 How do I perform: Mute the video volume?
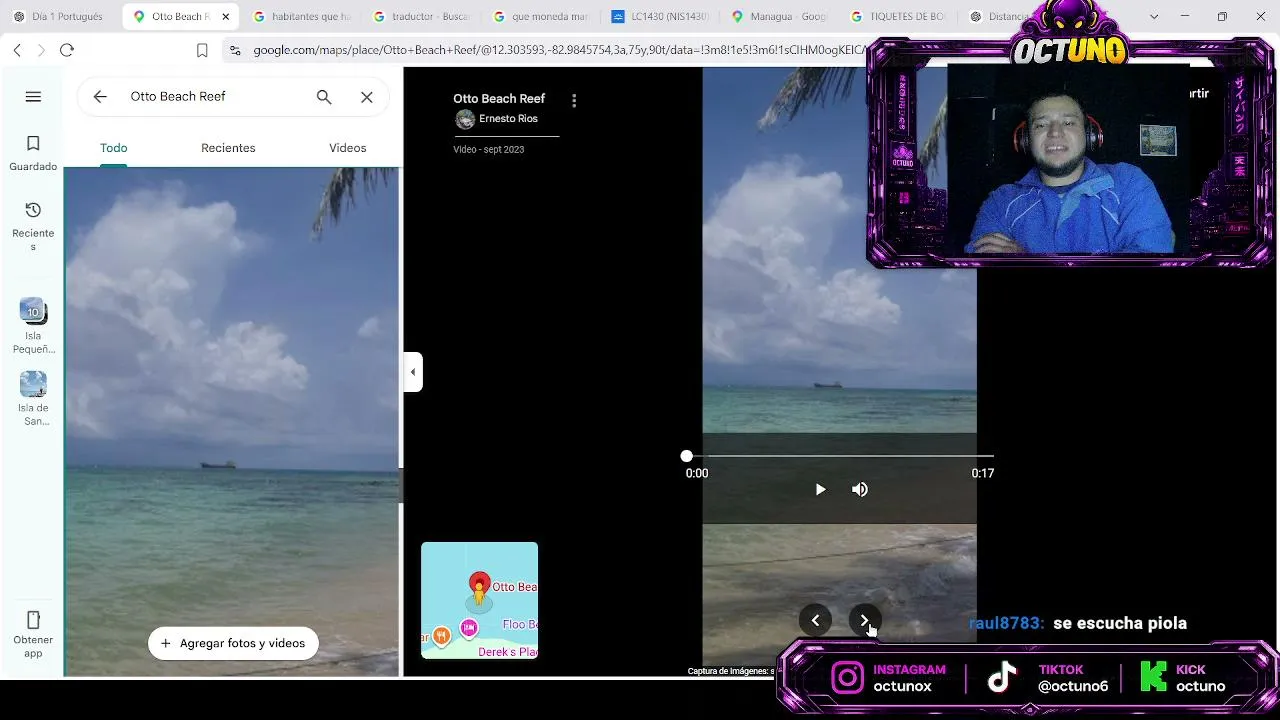coord(860,489)
